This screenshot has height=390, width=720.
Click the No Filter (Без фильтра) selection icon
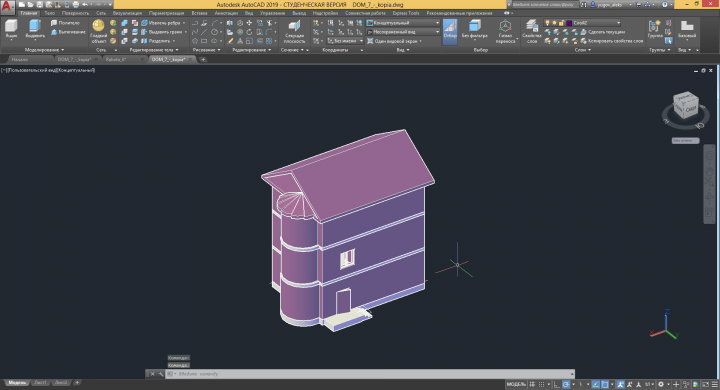click(475, 28)
